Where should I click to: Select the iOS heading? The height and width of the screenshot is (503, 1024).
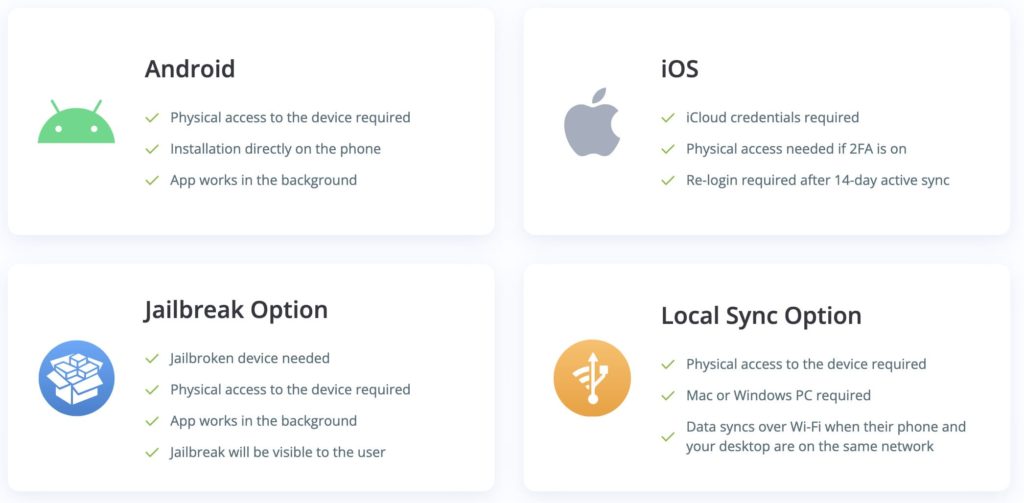[680, 69]
